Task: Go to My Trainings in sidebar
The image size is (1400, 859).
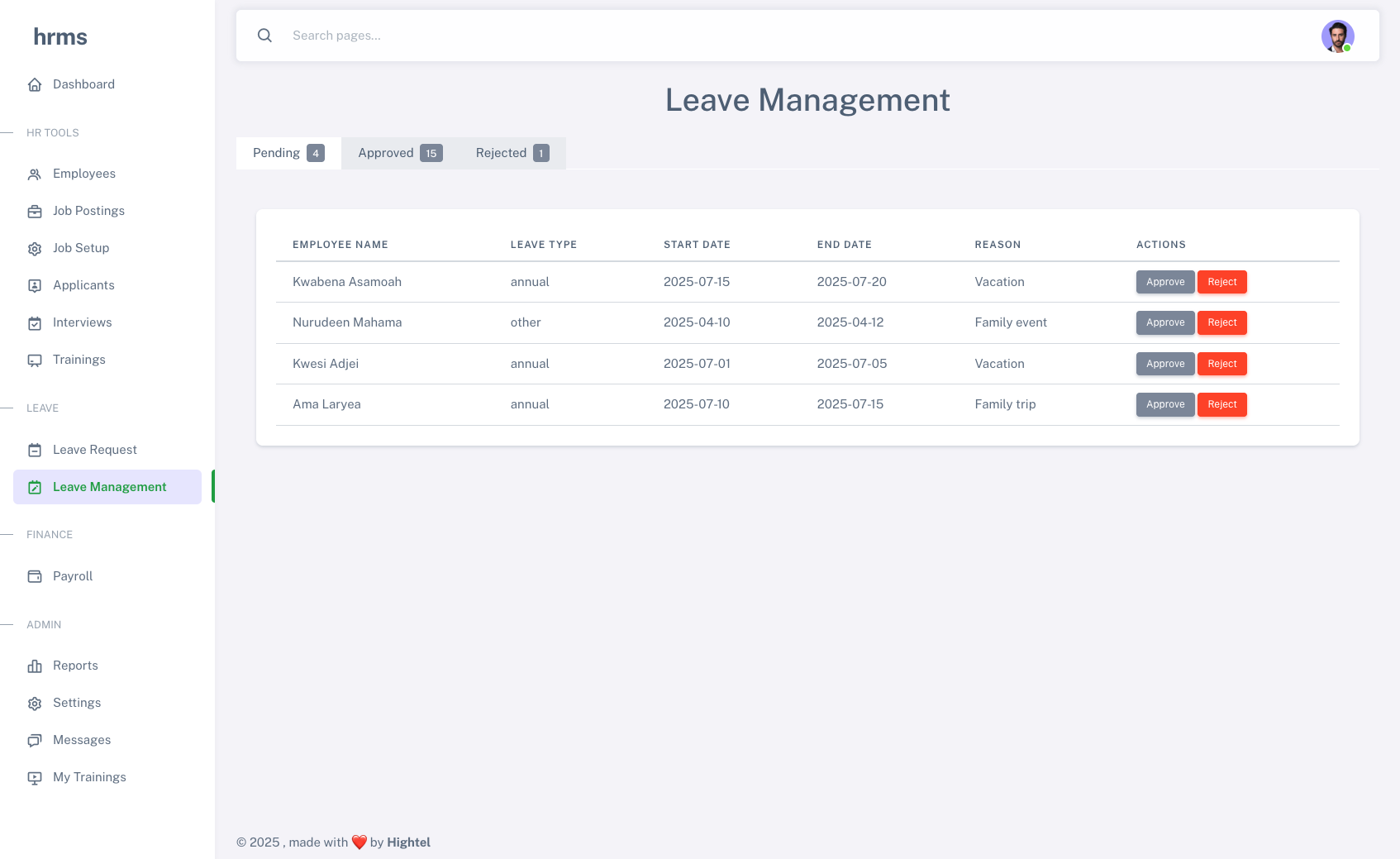Action: tap(89, 777)
